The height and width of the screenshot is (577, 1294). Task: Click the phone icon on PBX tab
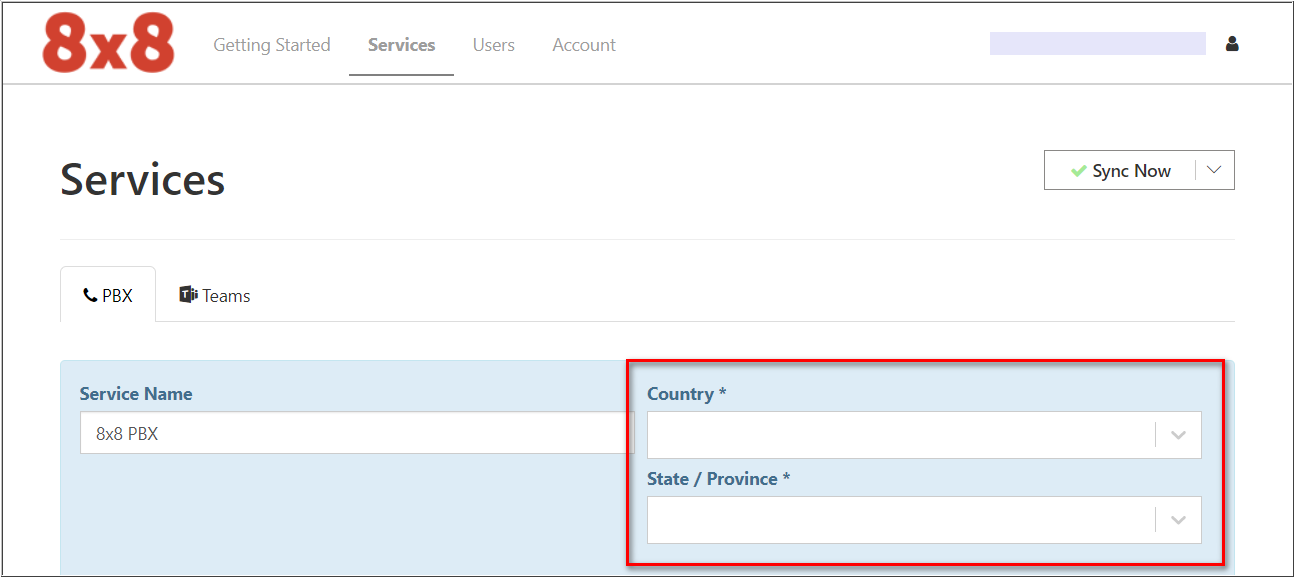click(90, 296)
